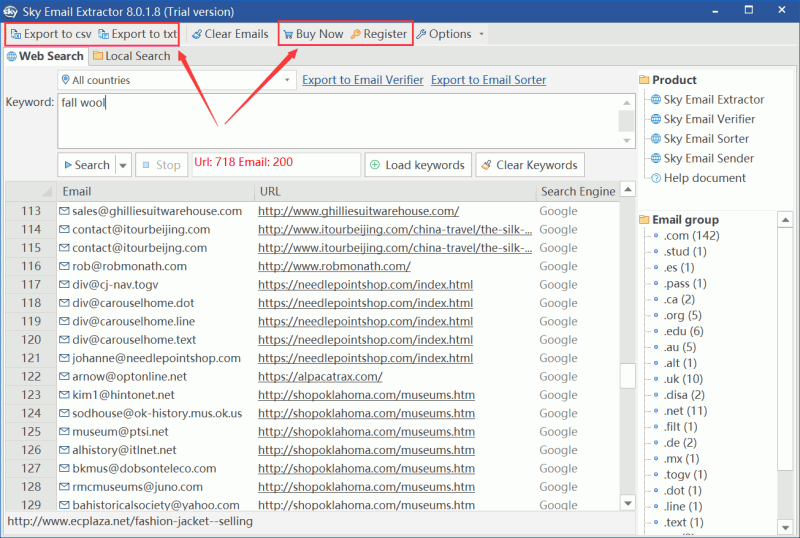Select the .com (142) email group
800x538 pixels.
(x=691, y=236)
